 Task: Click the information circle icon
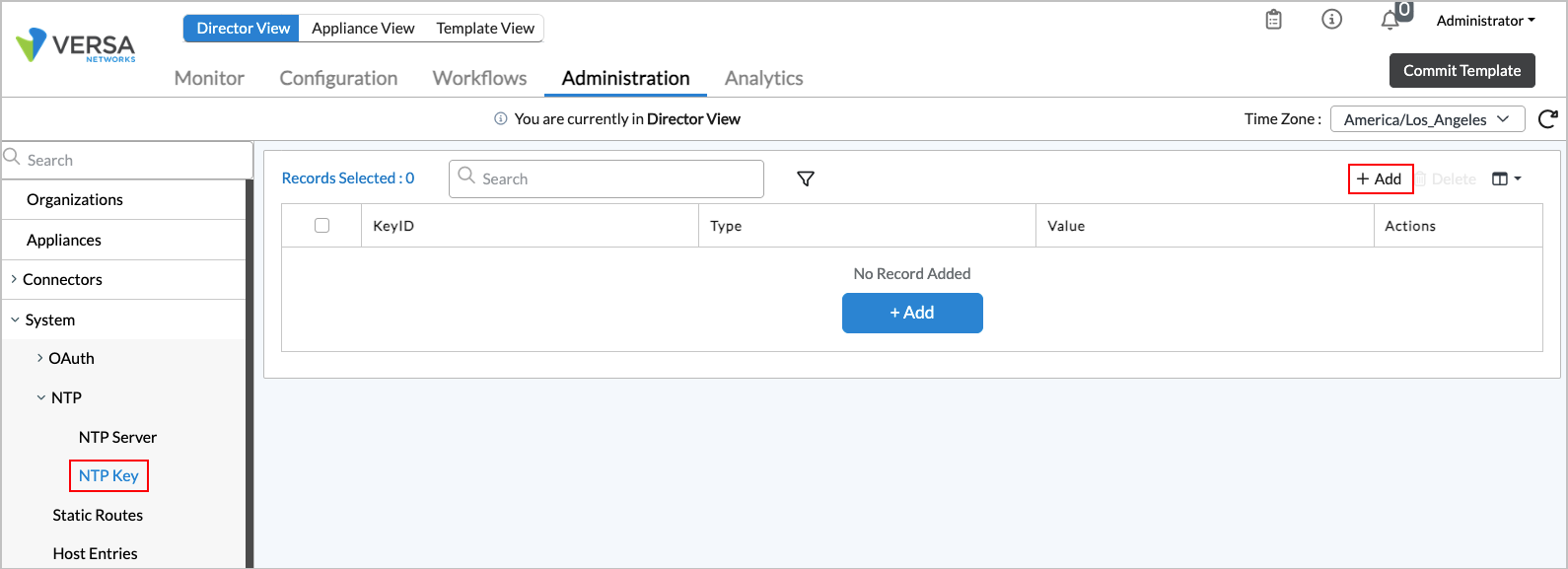(1331, 20)
